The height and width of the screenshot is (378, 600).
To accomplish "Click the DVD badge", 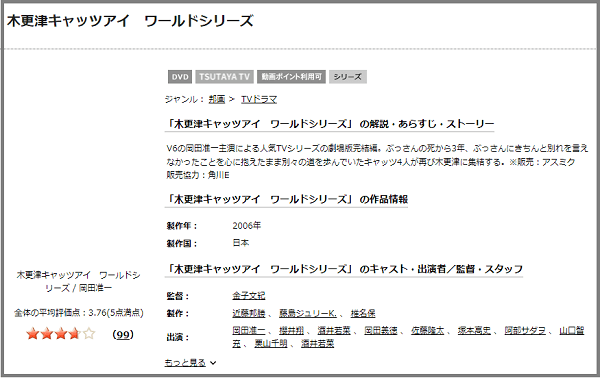I will click(x=180, y=77).
